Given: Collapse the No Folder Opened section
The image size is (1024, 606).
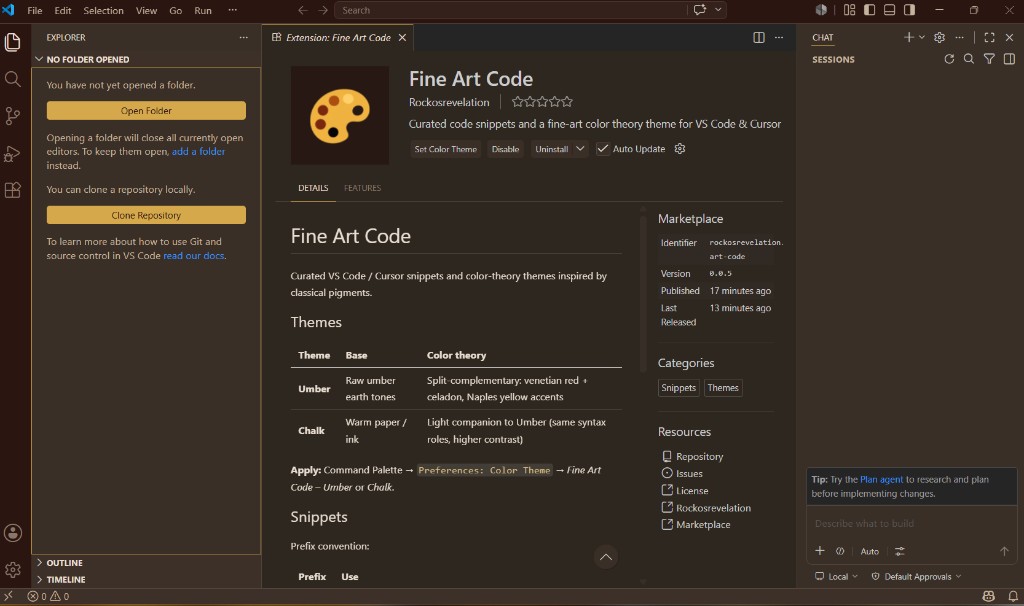Looking at the screenshot, I should point(146,59).
